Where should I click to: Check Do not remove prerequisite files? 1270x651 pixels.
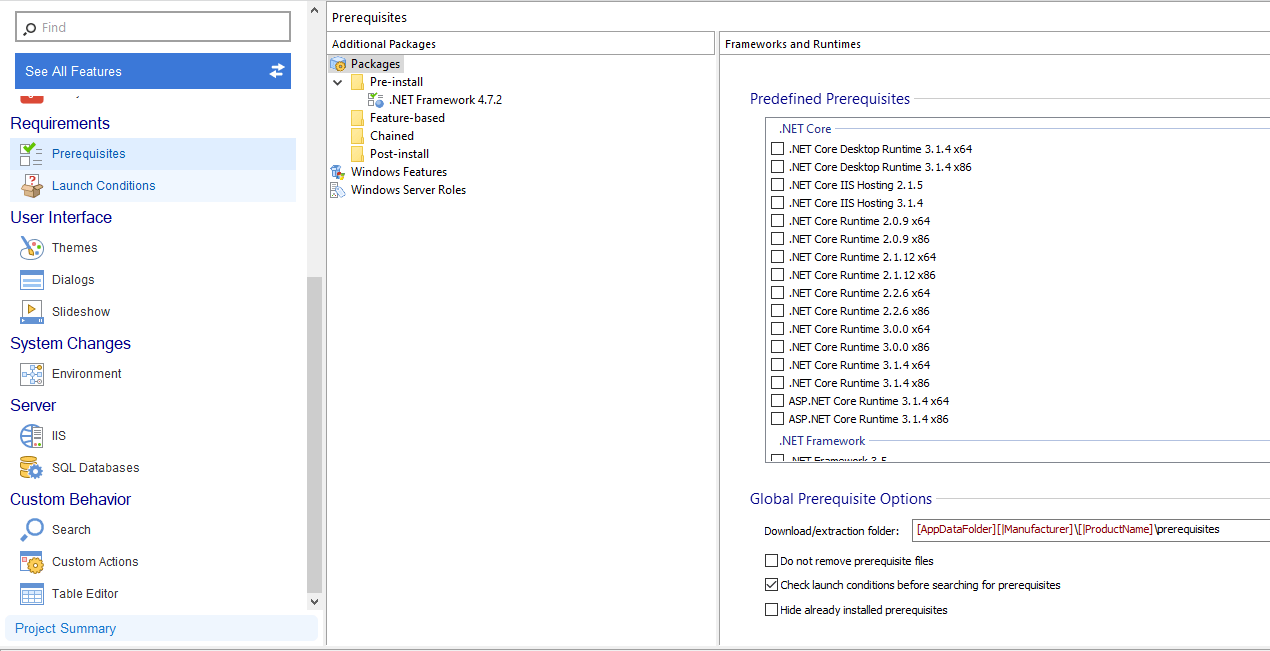pyautogui.click(x=771, y=561)
